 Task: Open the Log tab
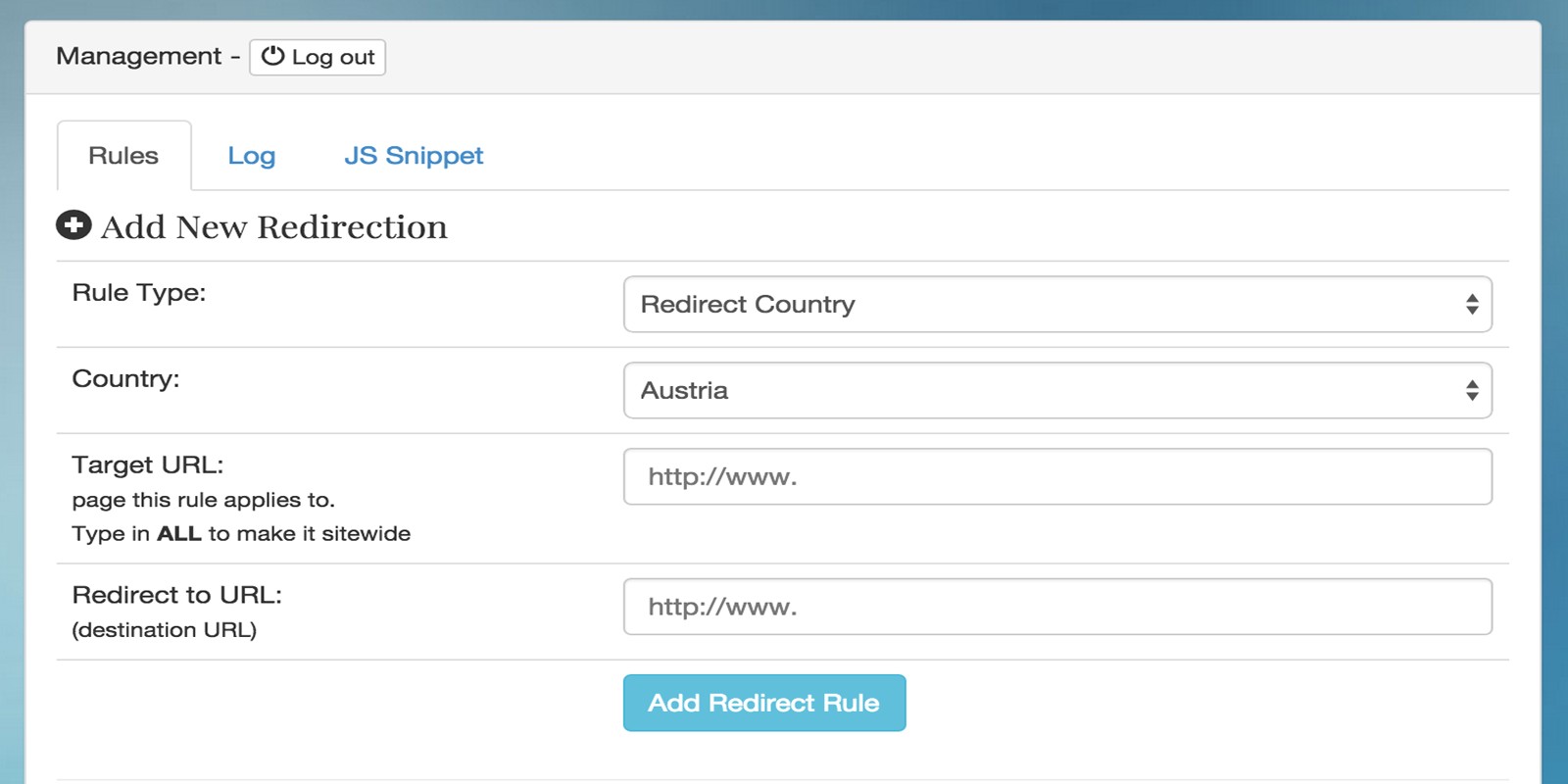click(x=252, y=156)
